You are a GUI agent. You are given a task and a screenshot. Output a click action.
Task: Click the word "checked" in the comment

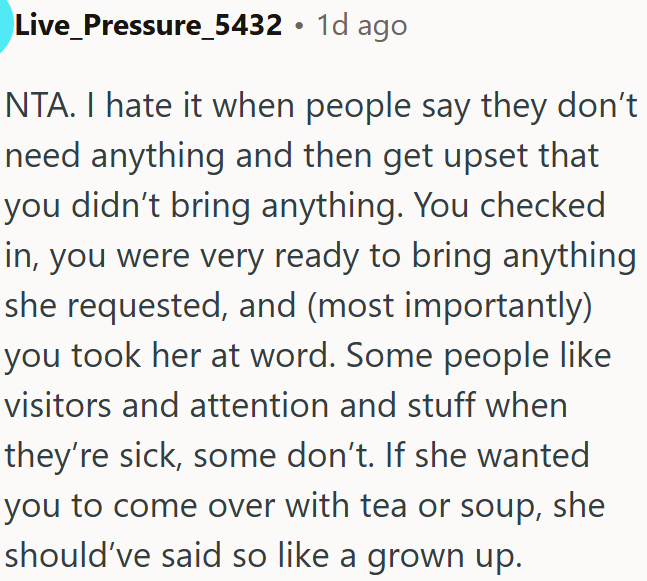point(542,205)
